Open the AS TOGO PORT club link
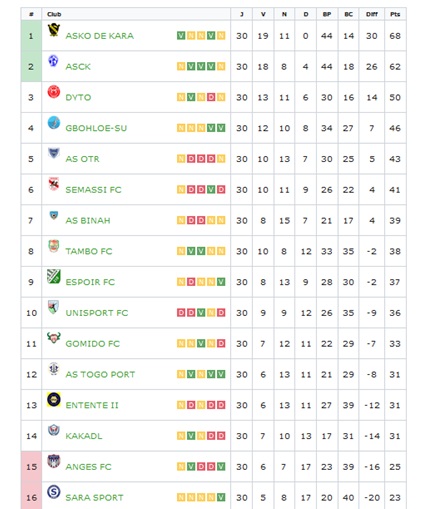This screenshot has width=426, height=509. click(100, 374)
